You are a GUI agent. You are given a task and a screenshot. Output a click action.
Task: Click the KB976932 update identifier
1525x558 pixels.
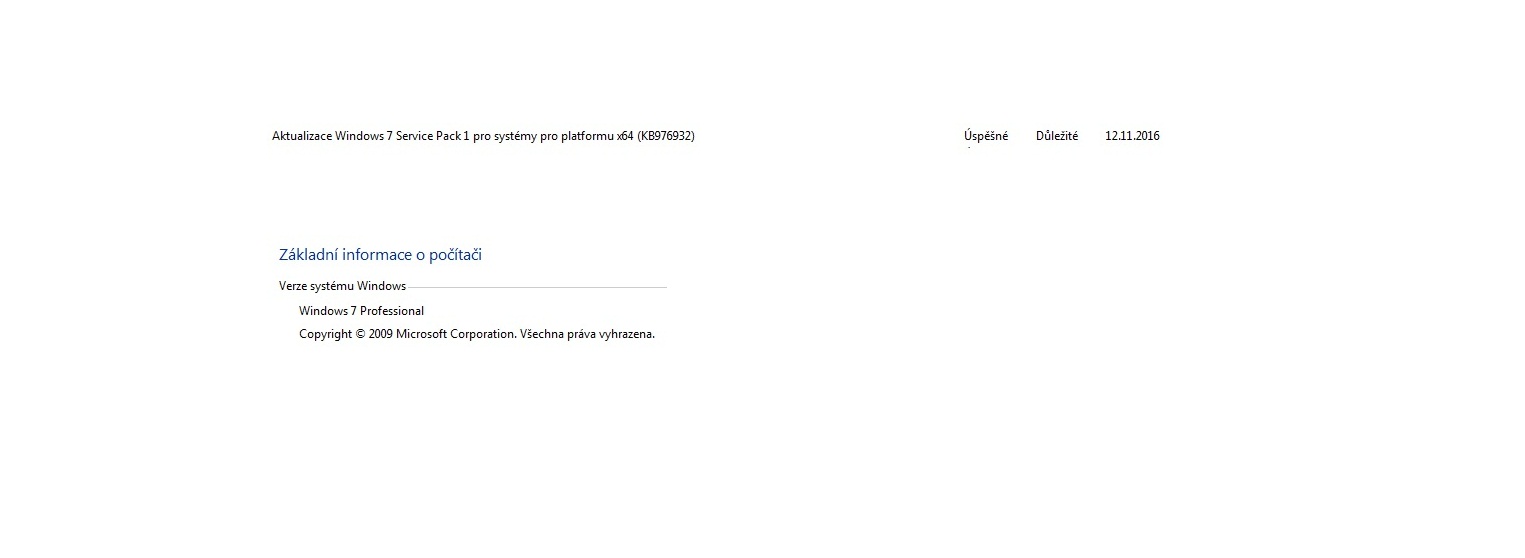coord(666,136)
